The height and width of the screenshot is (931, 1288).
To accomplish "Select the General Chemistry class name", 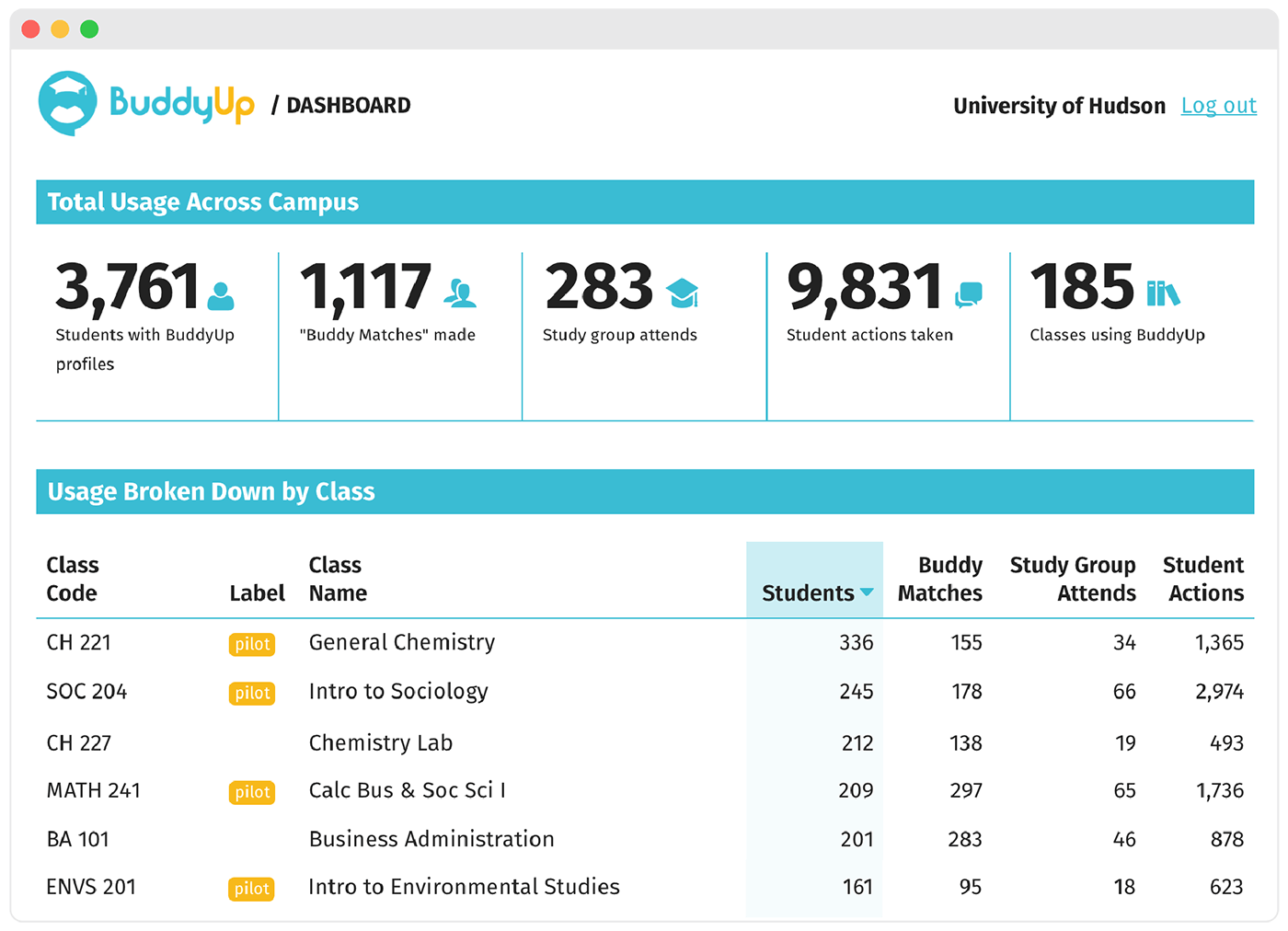I will click(x=402, y=642).
